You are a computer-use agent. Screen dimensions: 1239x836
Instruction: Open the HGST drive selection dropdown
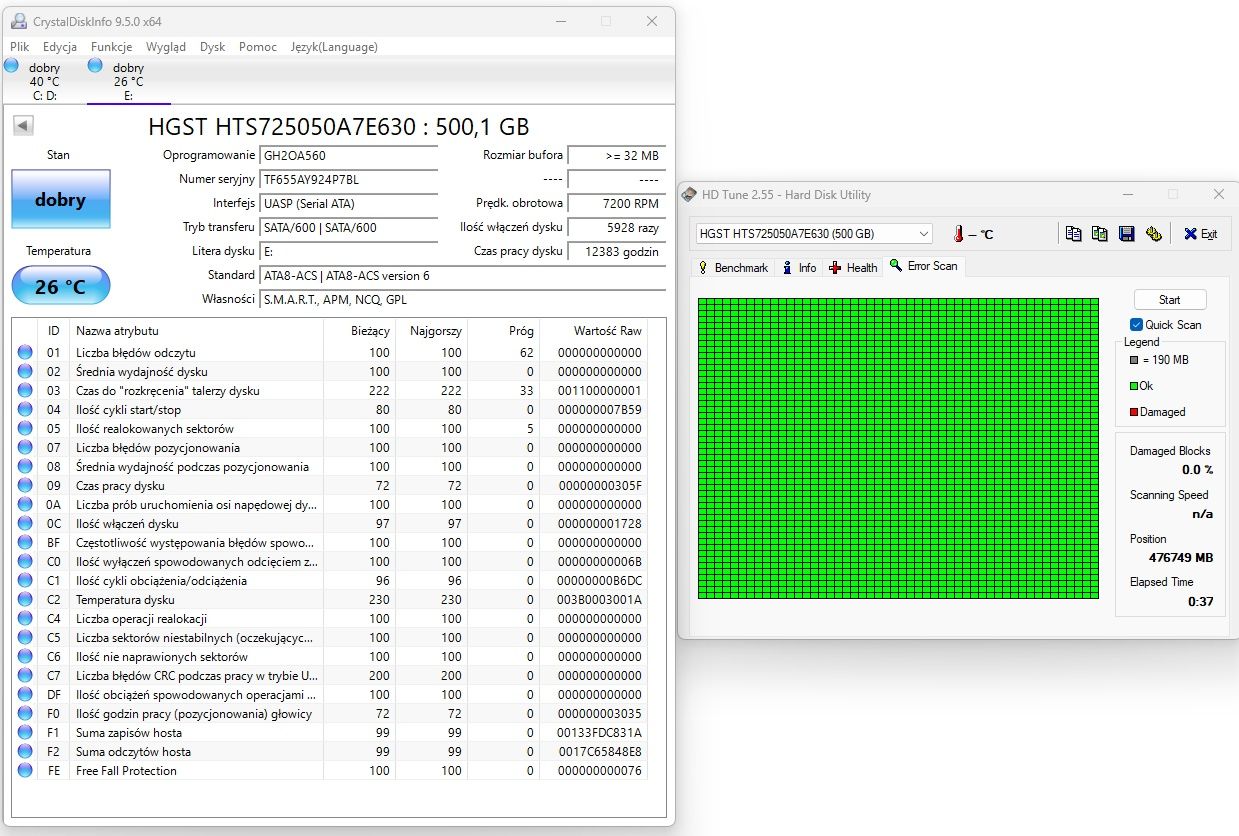tap(814, 233)
